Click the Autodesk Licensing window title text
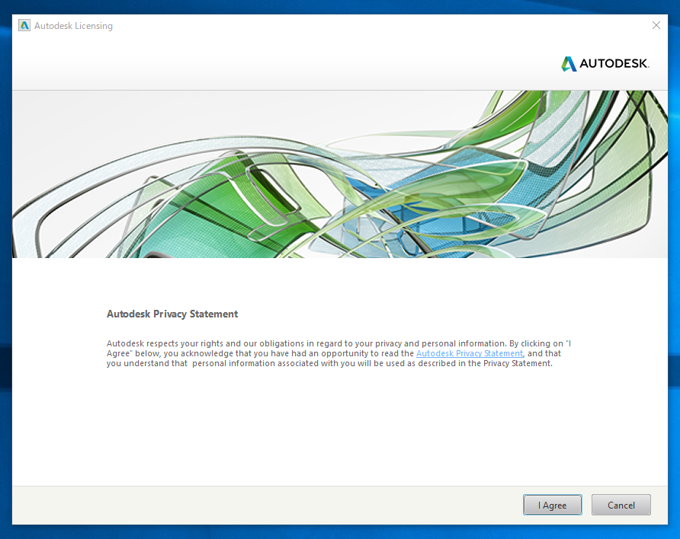The width and height of the screenshot is (680, 539). [x=73, y=26]
